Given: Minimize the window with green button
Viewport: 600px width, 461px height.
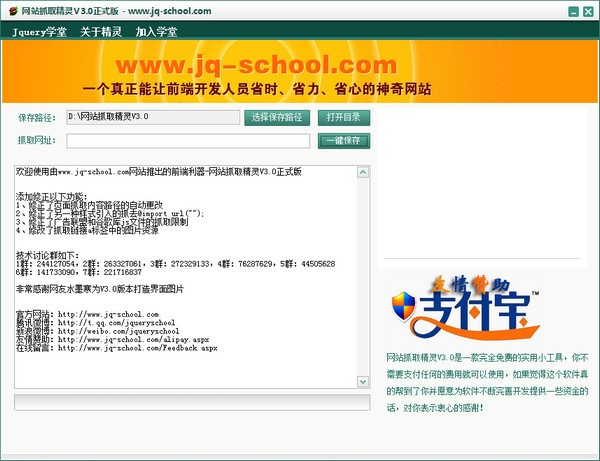Looking at the screenshot, I should [x=573, y=11].
